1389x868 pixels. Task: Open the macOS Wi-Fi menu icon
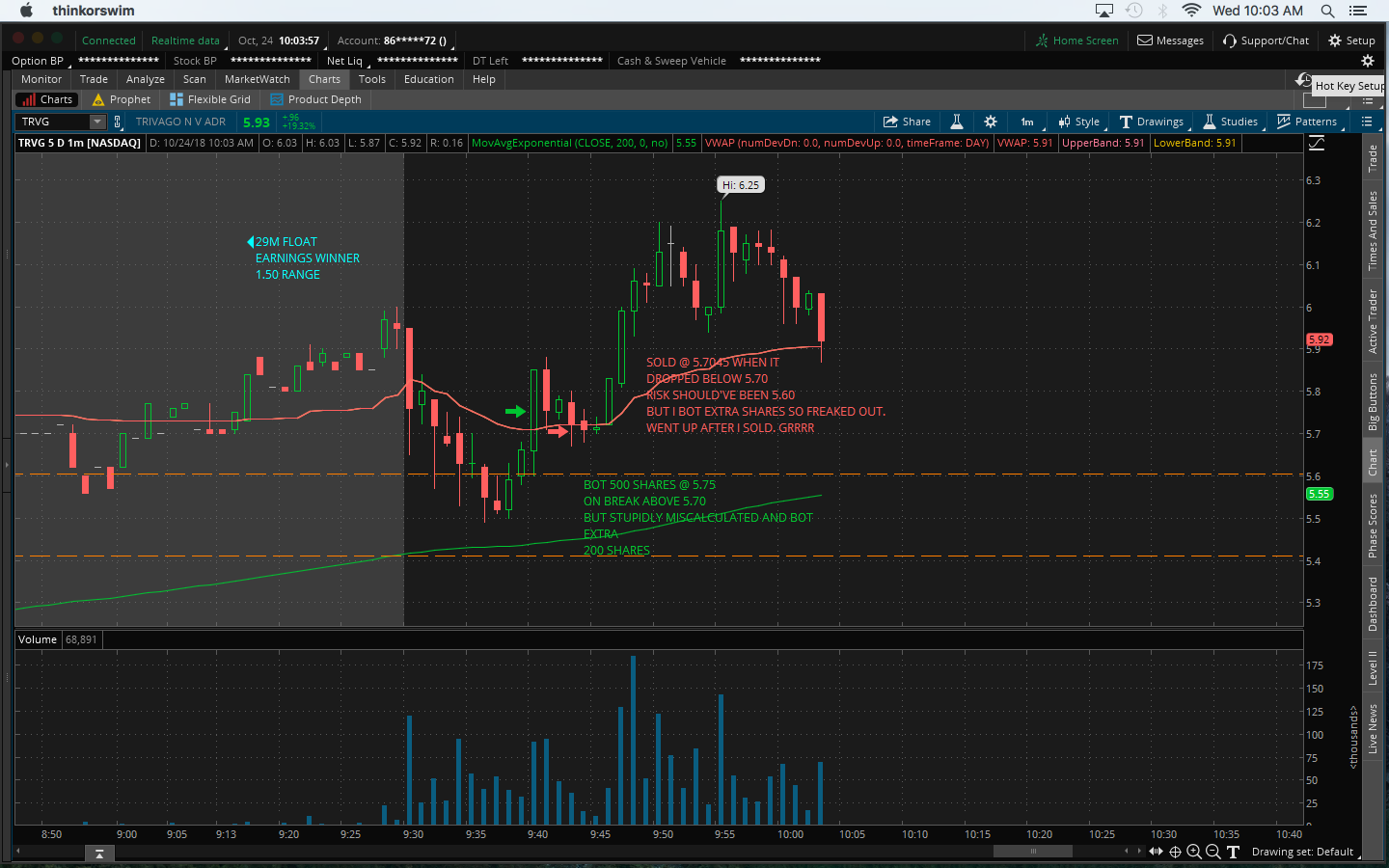click(x=1191, y=11)
